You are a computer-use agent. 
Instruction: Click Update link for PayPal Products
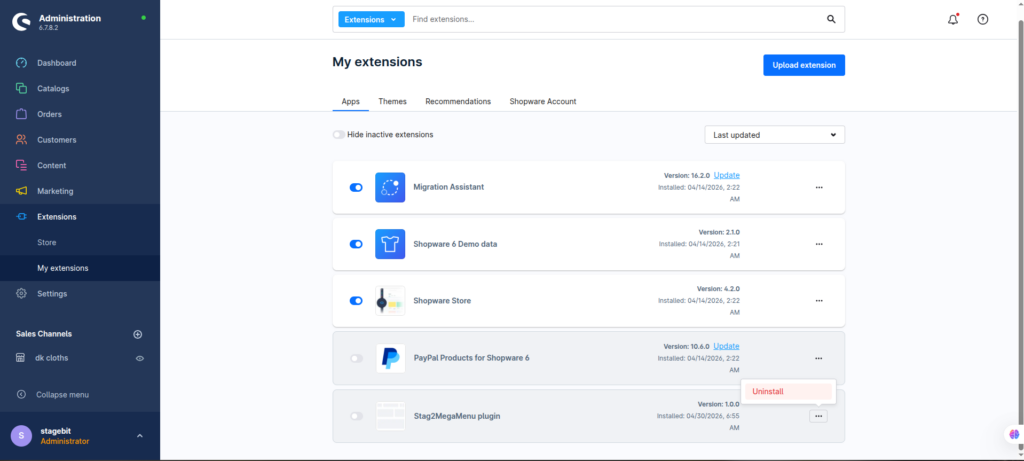click(727, 346)
